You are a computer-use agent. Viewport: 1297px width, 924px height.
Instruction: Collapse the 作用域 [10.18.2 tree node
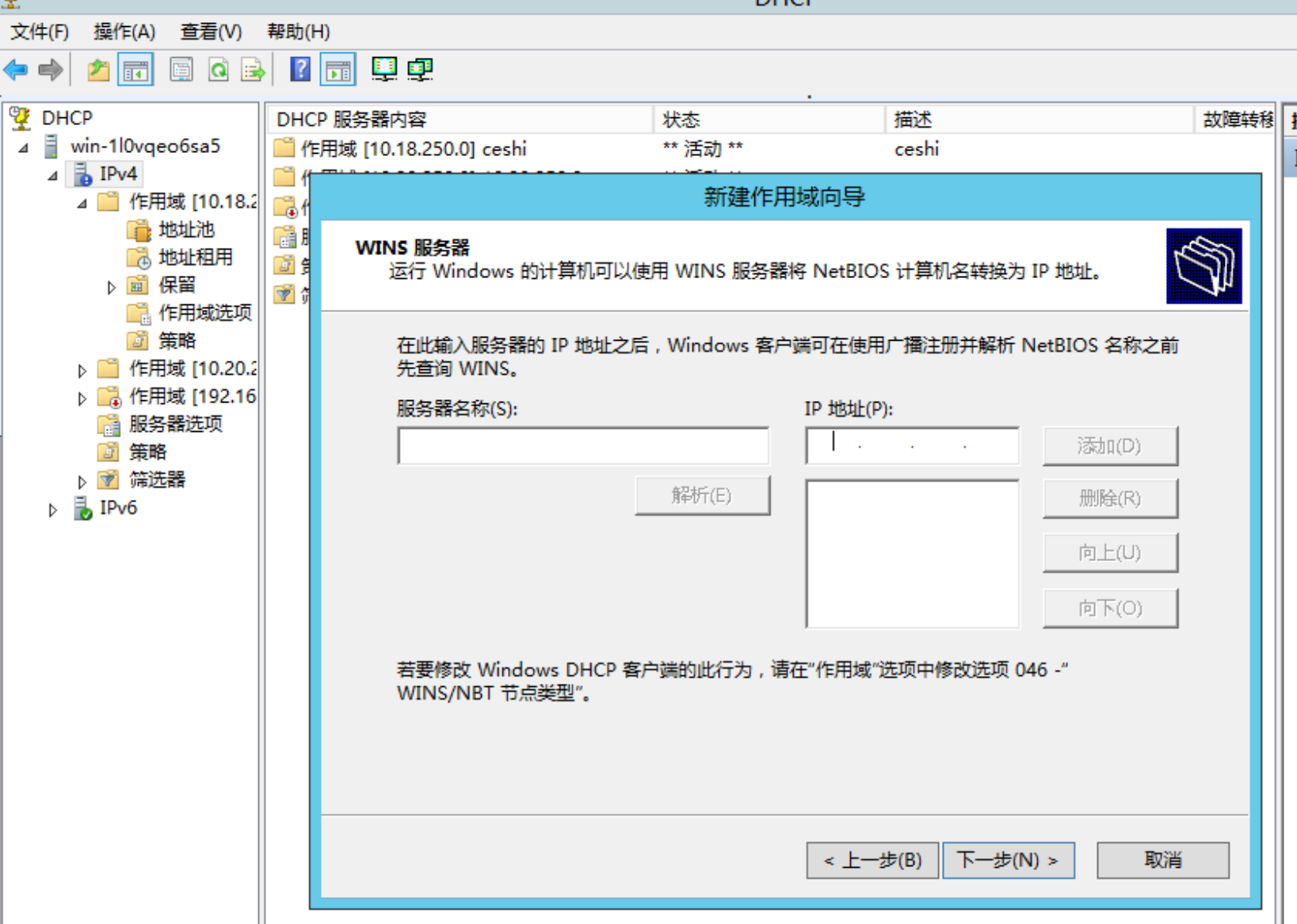82,203
